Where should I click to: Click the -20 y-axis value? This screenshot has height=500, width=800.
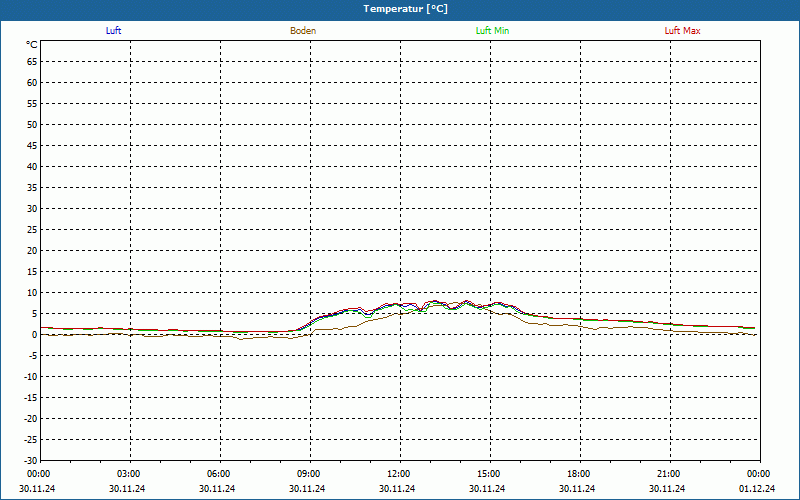31,418
